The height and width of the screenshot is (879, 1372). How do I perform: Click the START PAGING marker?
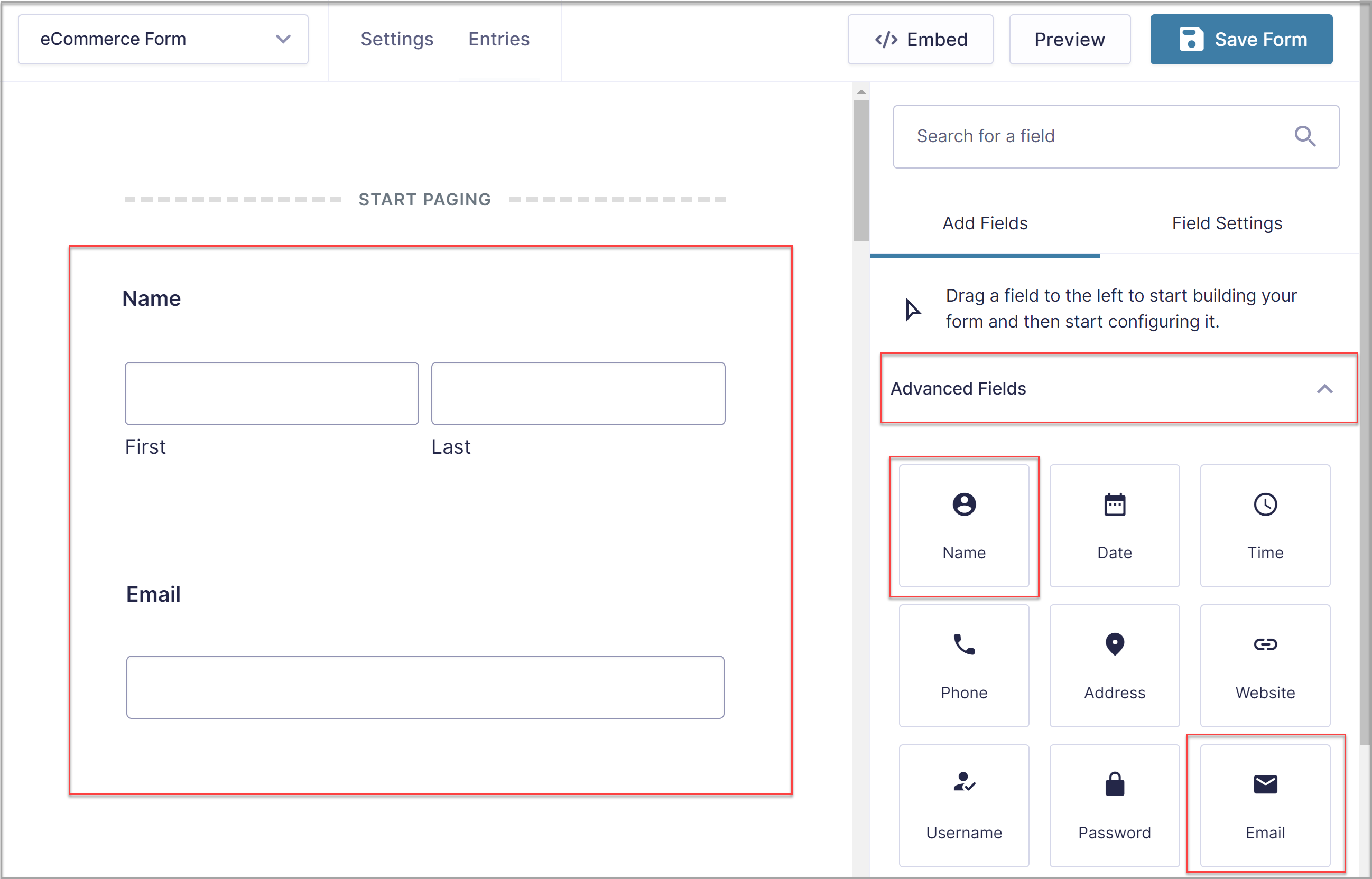pos(425,199)
